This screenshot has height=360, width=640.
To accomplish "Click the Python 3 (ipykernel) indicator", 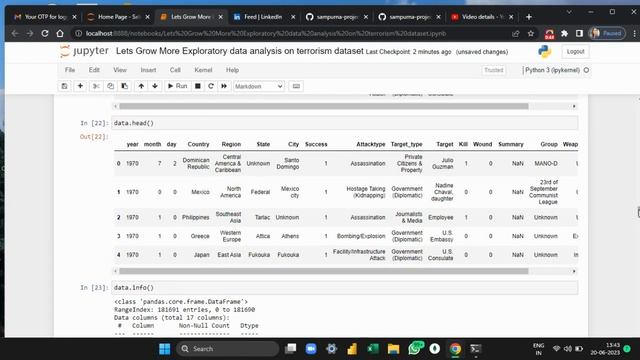I will (552, 70).
